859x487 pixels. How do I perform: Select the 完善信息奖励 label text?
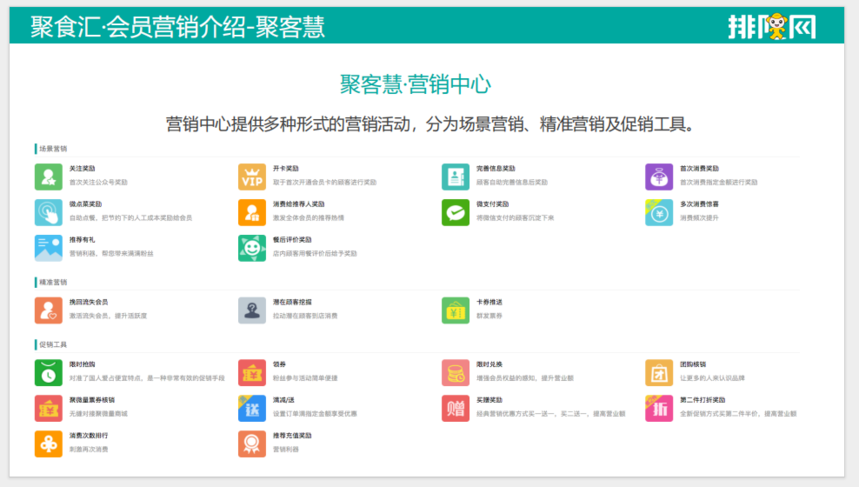496,169
